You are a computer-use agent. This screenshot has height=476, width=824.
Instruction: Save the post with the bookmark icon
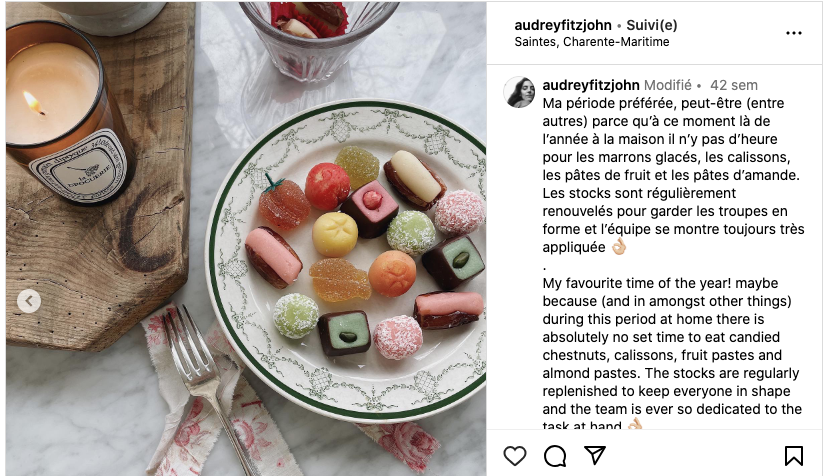794,456
